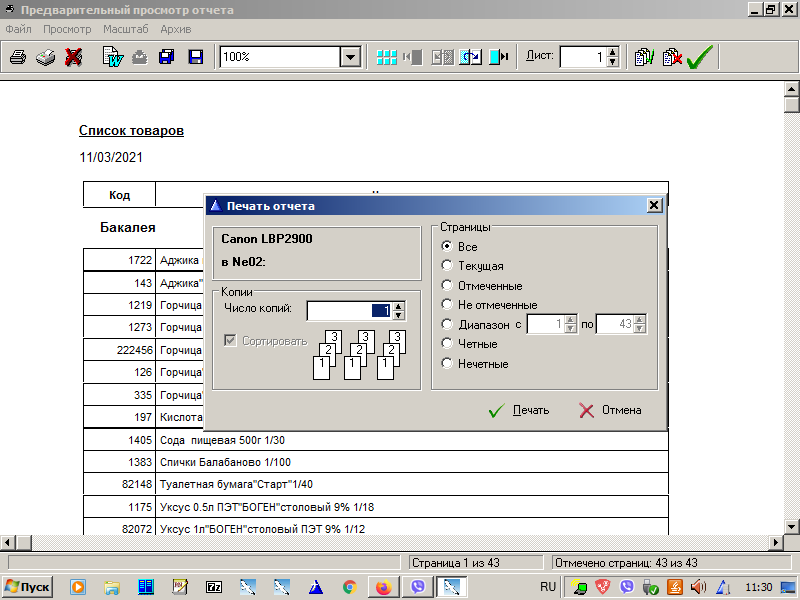Screen dimensions: 800x600
Task: Click the large green checkmark toolbar icon
Action: (700, 57)
